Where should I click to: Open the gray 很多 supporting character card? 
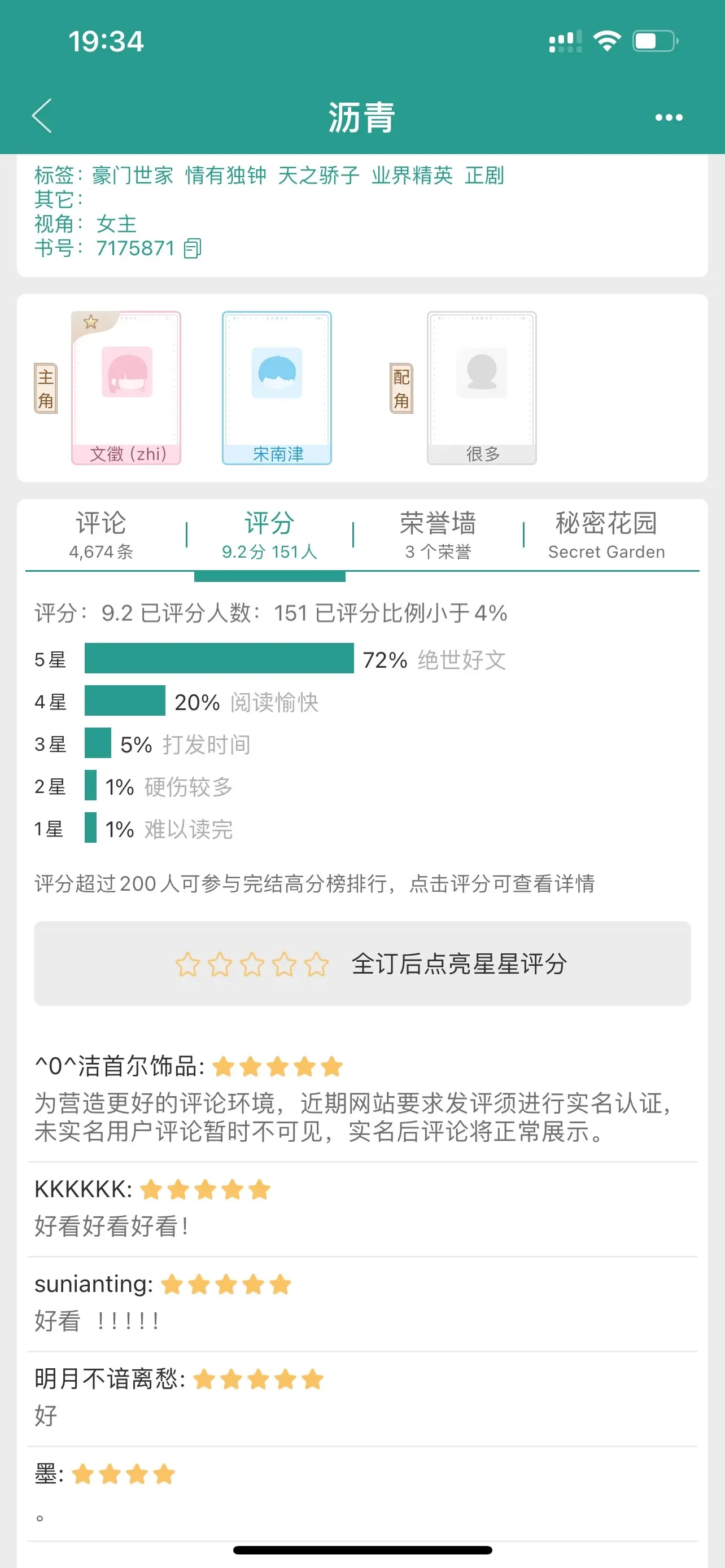[482, 388]
